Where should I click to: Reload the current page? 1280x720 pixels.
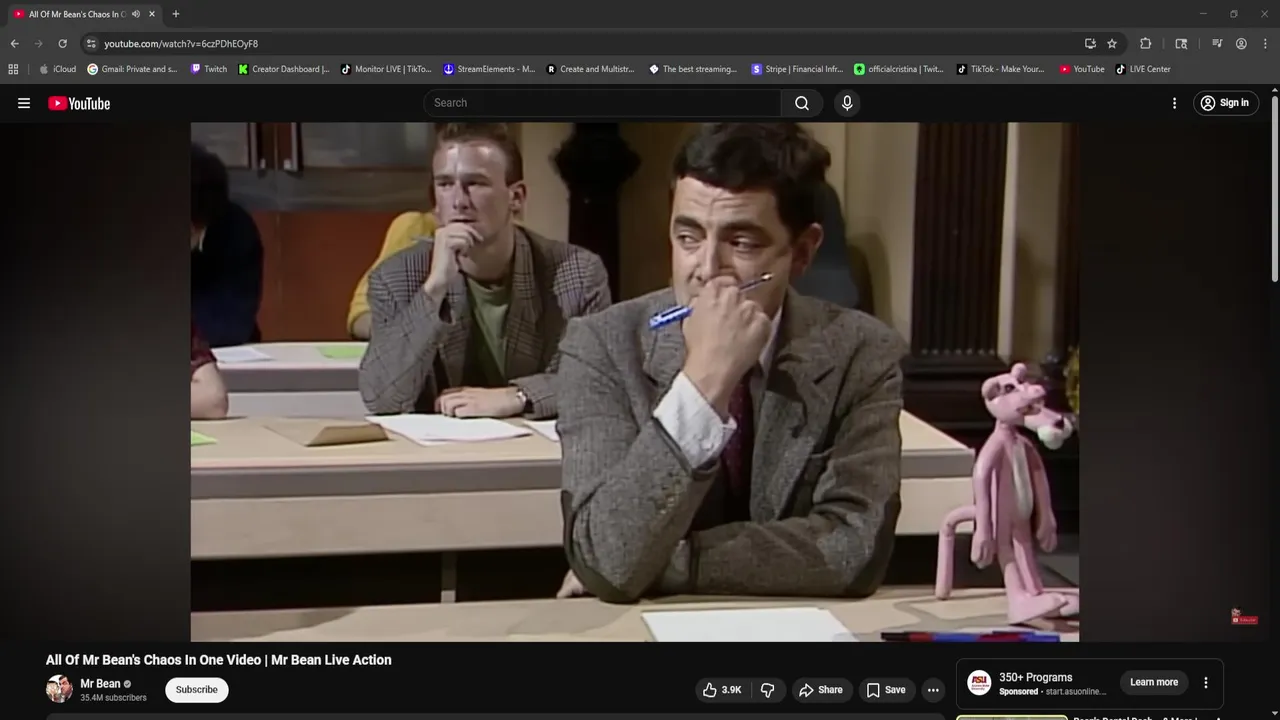(x=62, y=44)
